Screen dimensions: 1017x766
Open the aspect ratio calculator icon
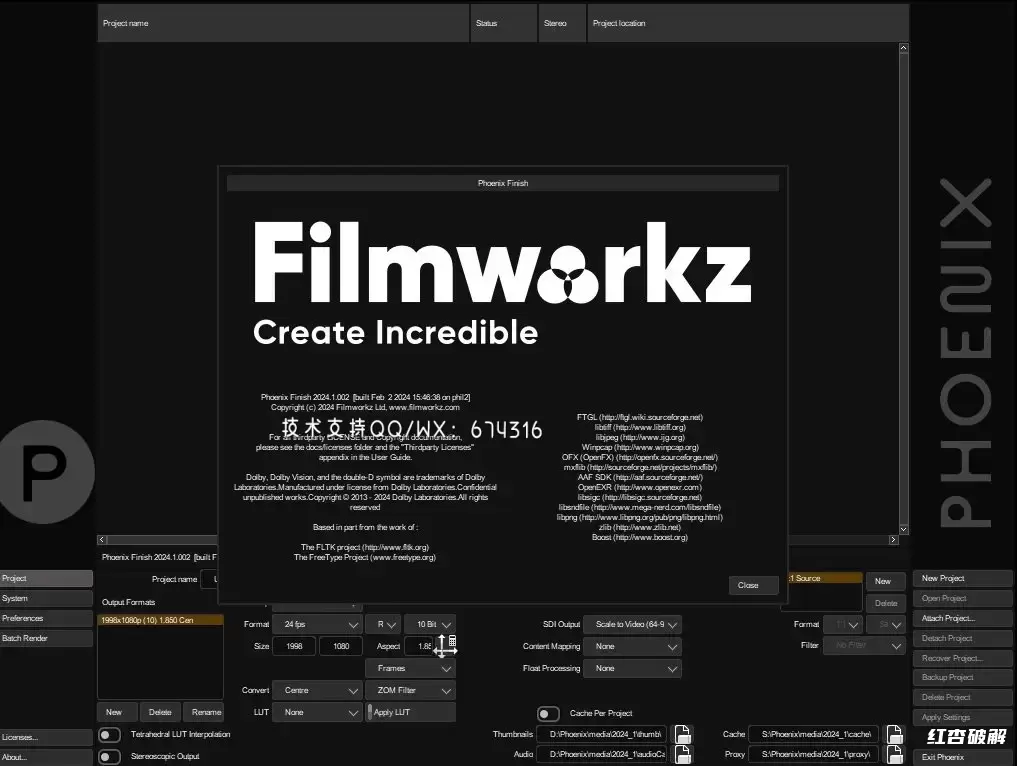[x=452, y=641]
